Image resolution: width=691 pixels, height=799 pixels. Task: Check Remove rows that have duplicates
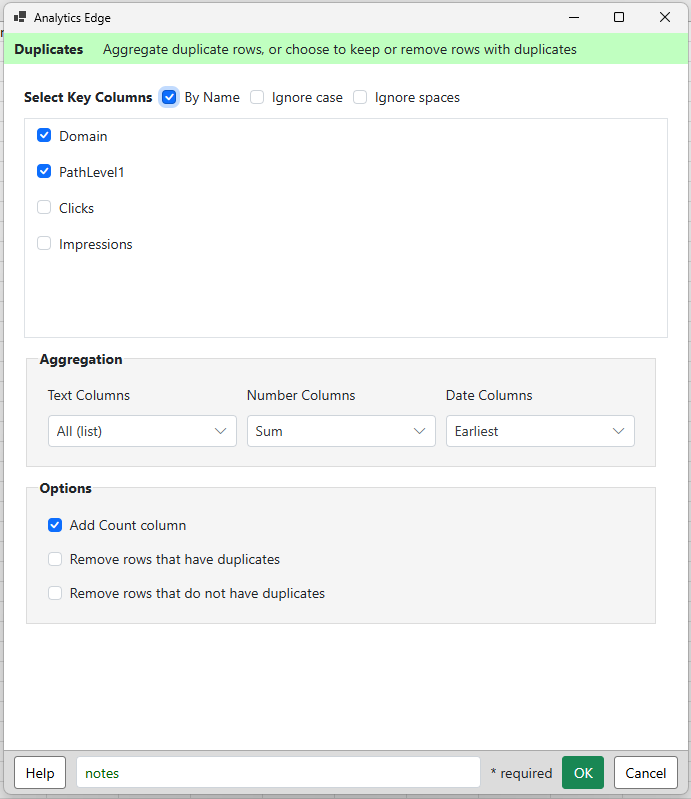tap(55, 559)
